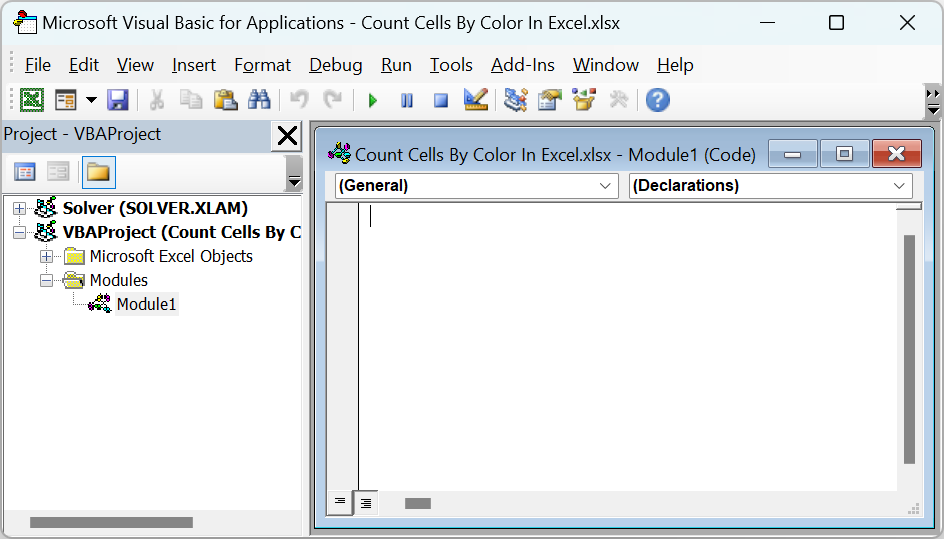Click the code window horizontal scrollbar thumb
The height and width of the screenshot is (539, 944).
coord(418,503)
